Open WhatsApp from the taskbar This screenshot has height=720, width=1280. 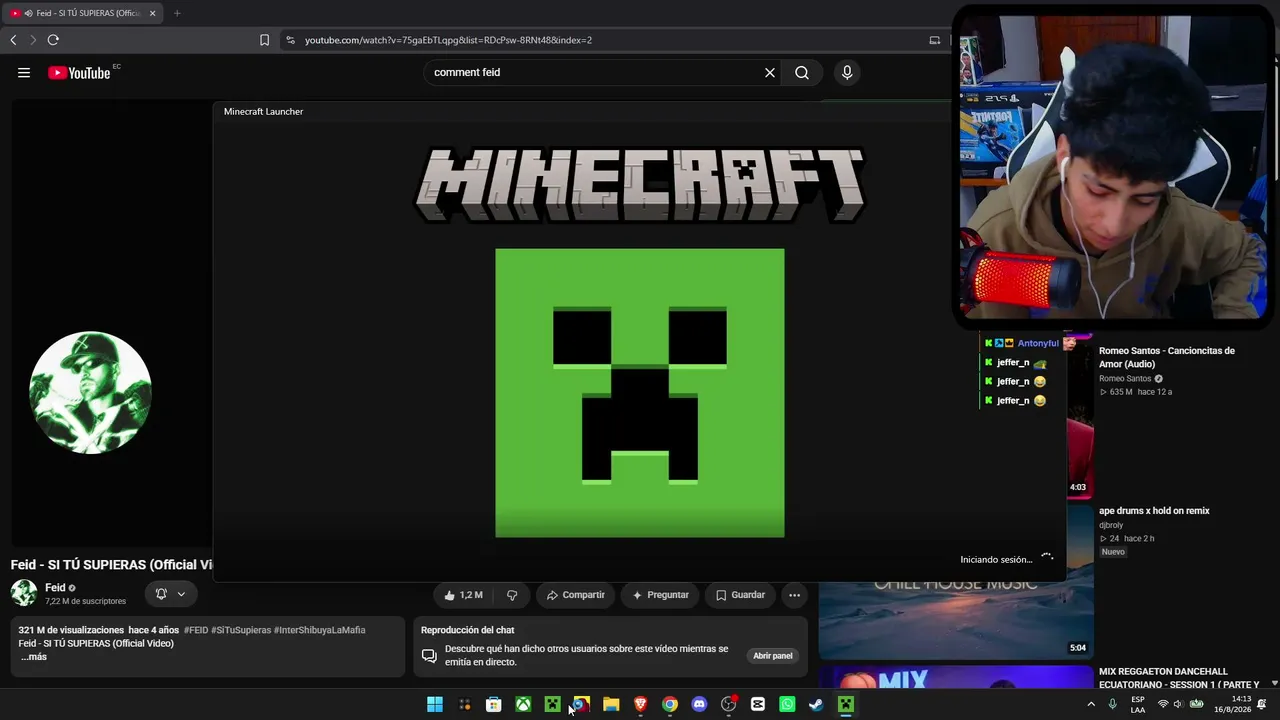(787, 704)
